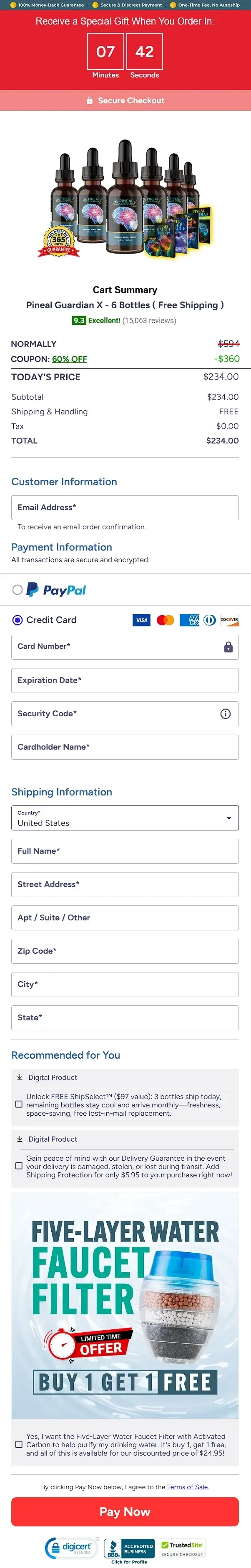Click the American Express logo
This screenshot has width=251, height=1568.
[x=189, y=620]
